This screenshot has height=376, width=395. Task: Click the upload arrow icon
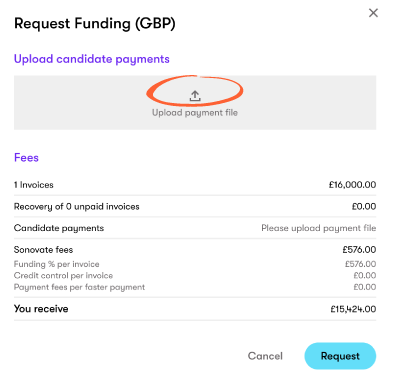coord(195,96)
